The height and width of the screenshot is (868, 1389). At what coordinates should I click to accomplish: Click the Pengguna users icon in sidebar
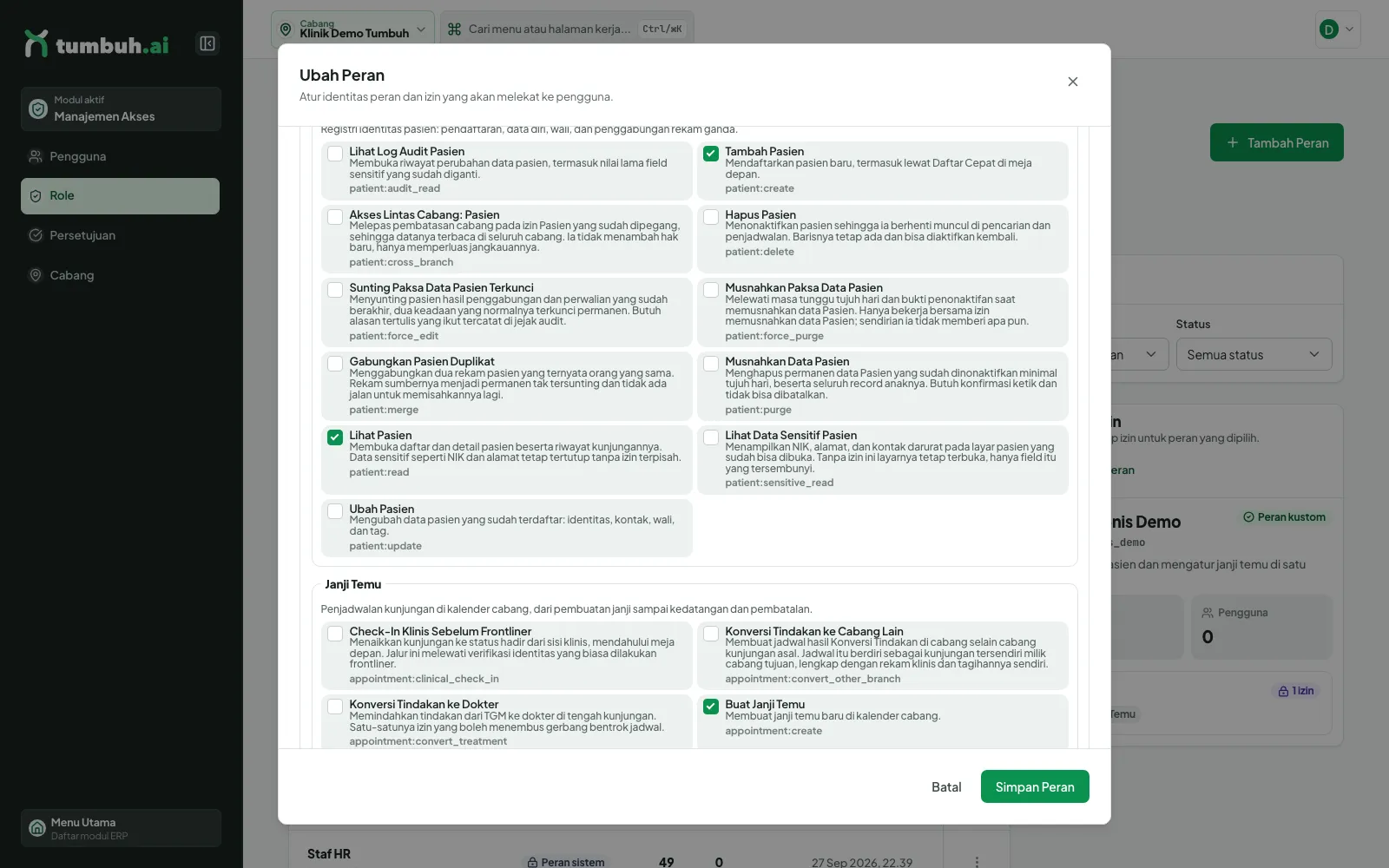pos(36,156)
